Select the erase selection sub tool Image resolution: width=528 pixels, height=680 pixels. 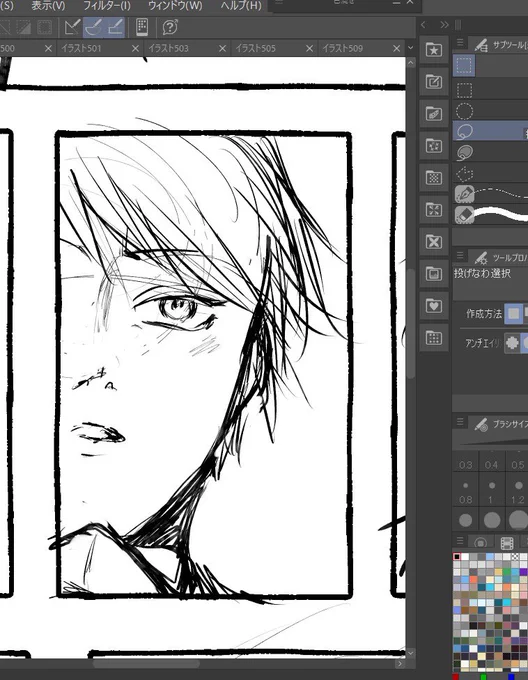pos(490,215)
